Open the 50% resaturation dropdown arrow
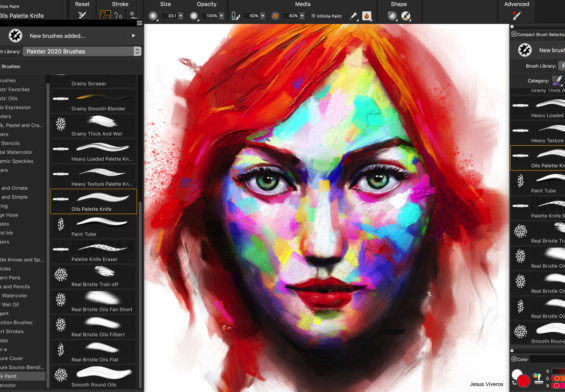This screenshot has width=565, height=392. [263, 16]
